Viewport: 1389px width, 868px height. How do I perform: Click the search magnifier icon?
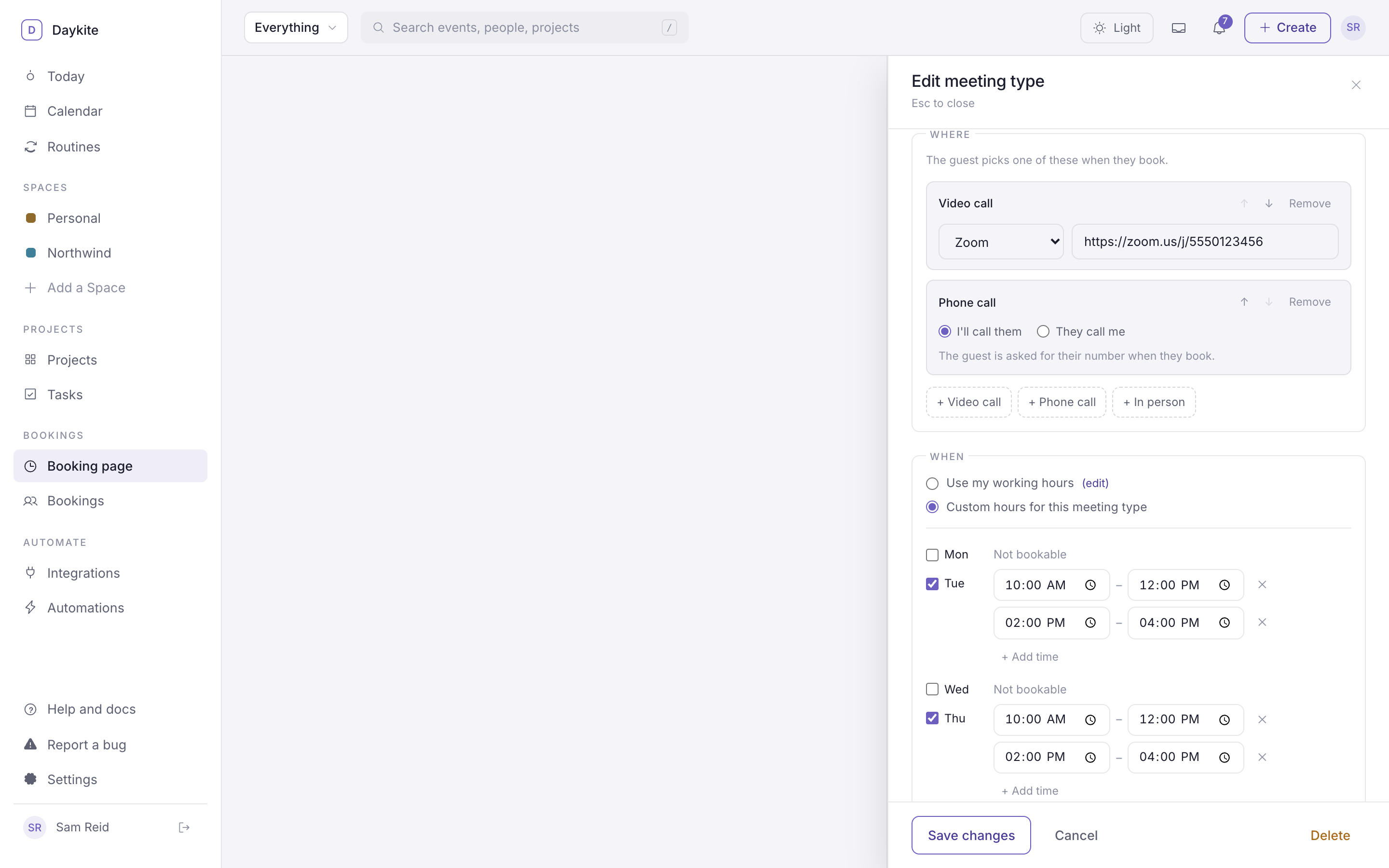point(378,27)
